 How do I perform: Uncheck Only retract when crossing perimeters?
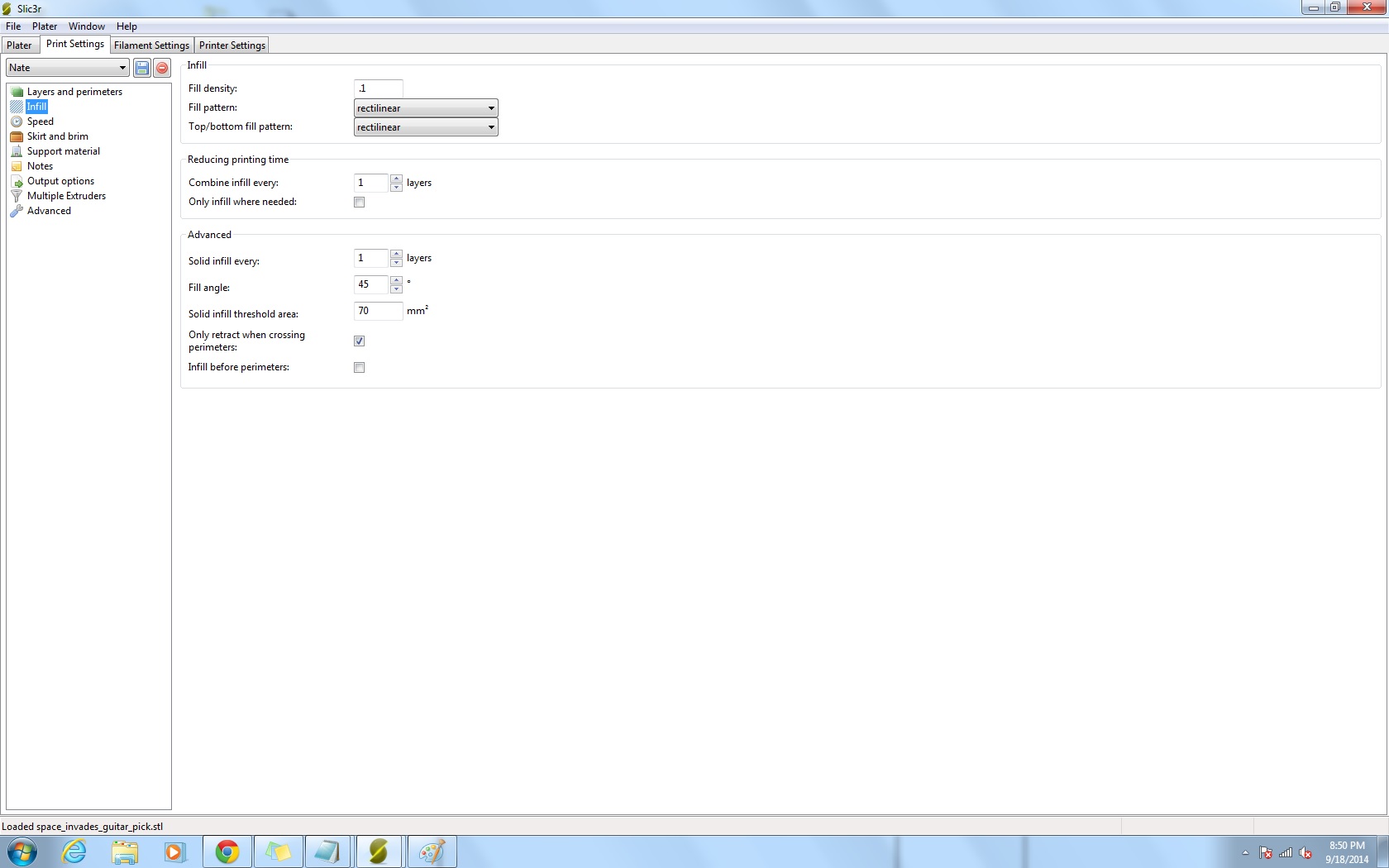click(359, 341)
